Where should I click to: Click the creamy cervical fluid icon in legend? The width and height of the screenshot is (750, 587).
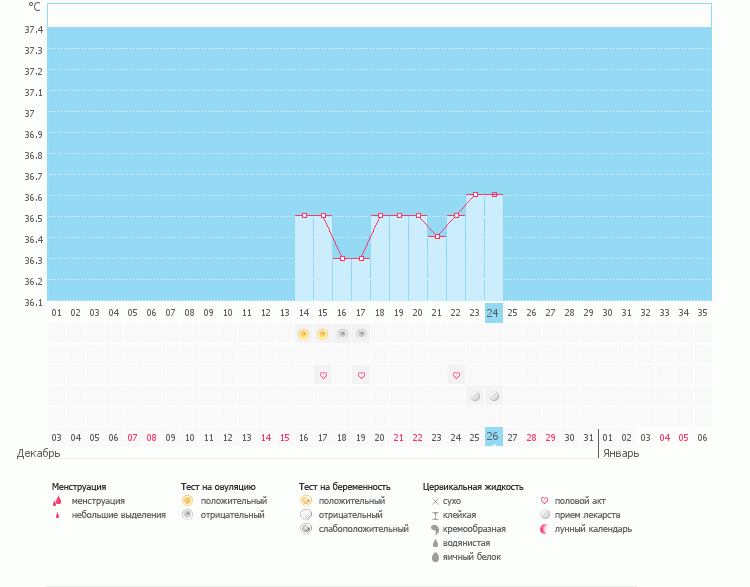[x=435, y=529]
